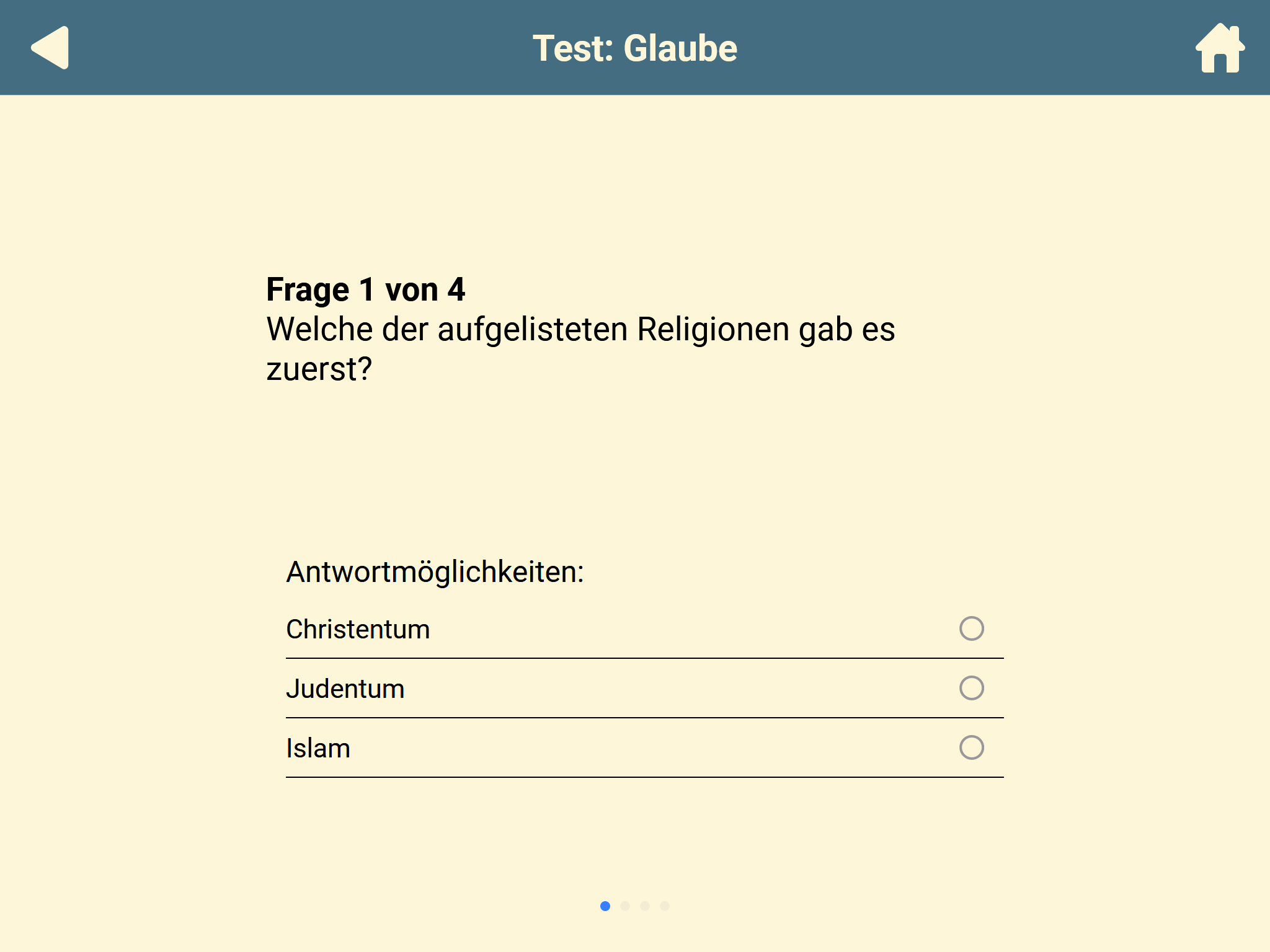Click the words 'gab es' in question
The height and width of the screenshot is (952, 1270).
pyautogui.click(x=847, y=329)
